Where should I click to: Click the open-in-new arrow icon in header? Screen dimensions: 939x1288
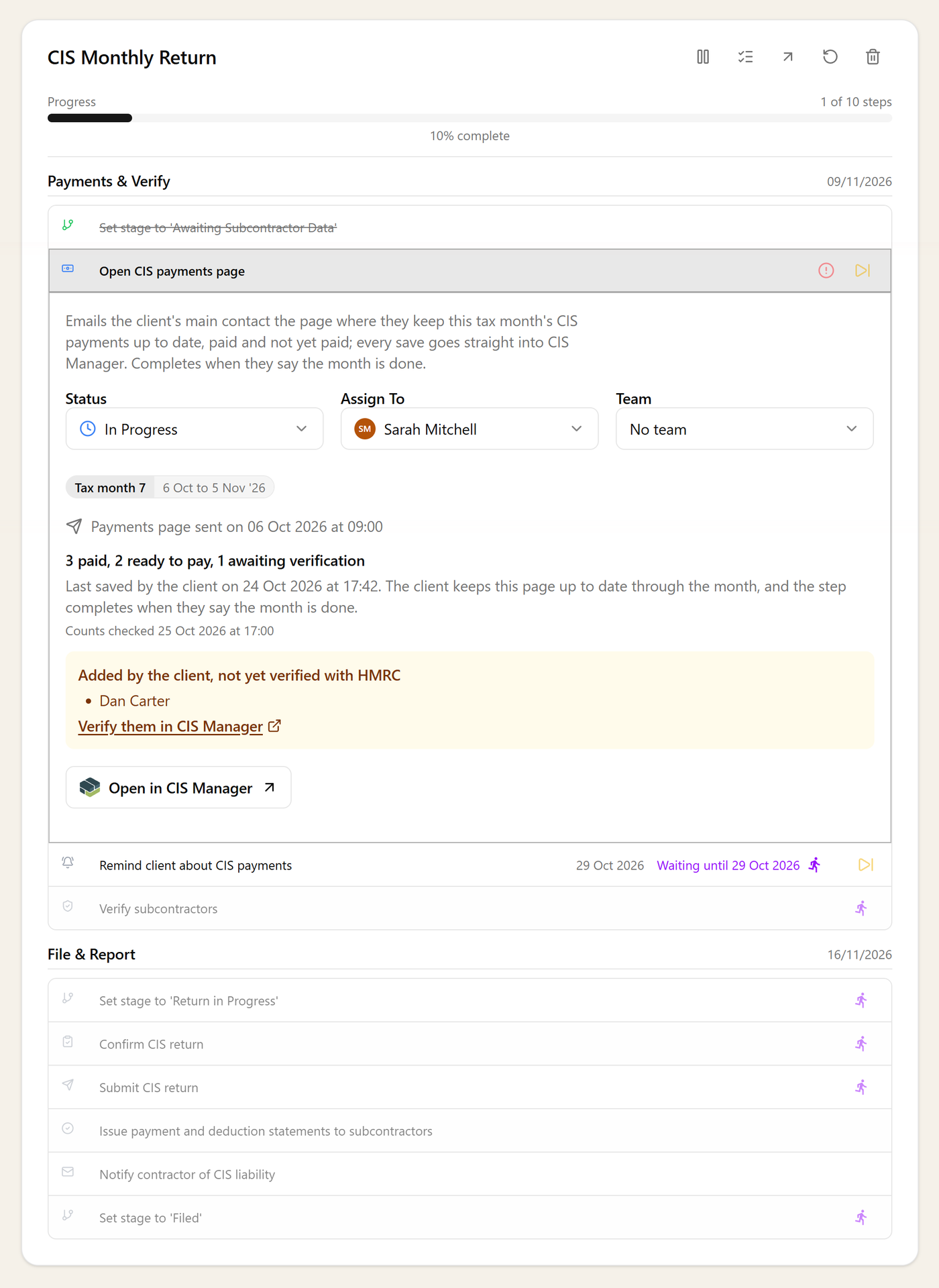click(x=788, y=57)
